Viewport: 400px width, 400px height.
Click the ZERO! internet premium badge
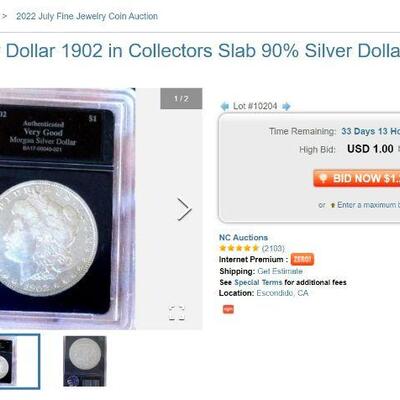tap(302, 259)
